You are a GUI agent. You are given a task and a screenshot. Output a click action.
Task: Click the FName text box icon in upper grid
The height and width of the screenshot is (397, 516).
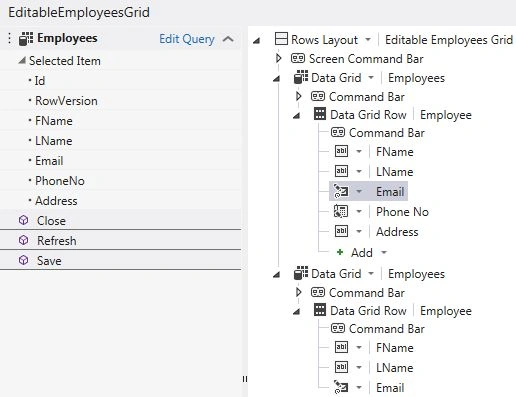click(x=341, y=151)
